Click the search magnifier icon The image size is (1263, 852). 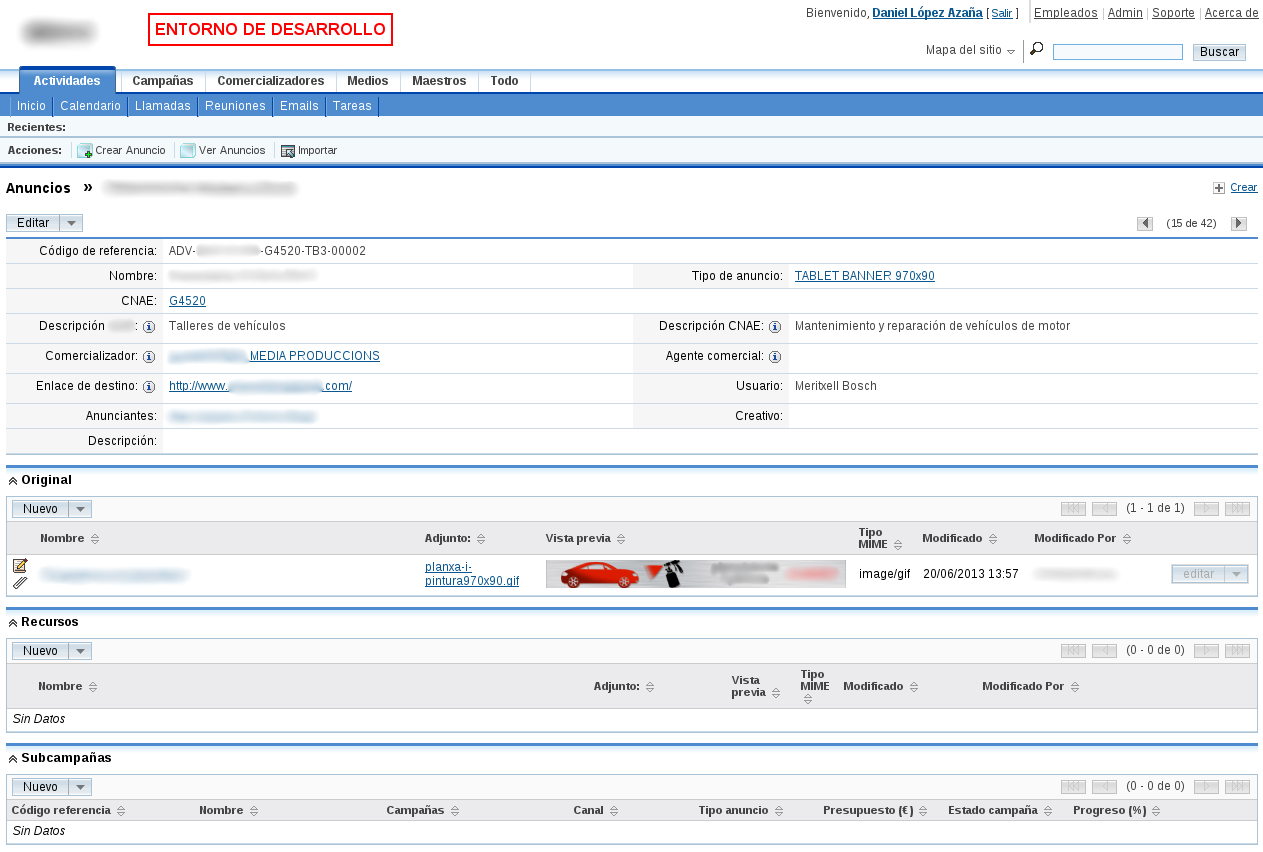[x=1034, y=47]
